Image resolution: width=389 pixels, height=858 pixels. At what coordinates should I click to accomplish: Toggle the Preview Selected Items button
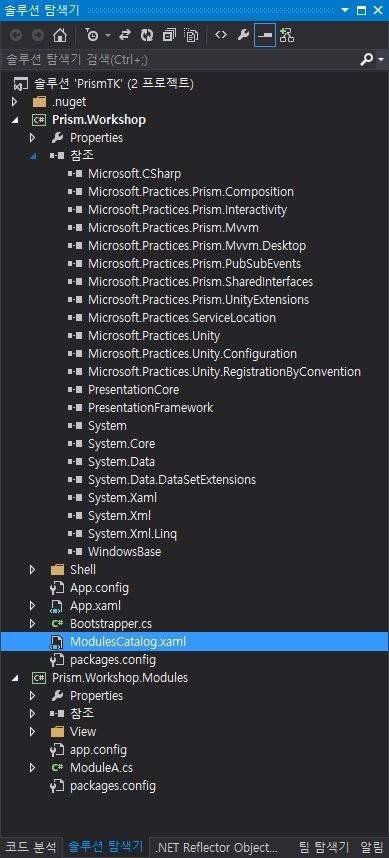265,36
